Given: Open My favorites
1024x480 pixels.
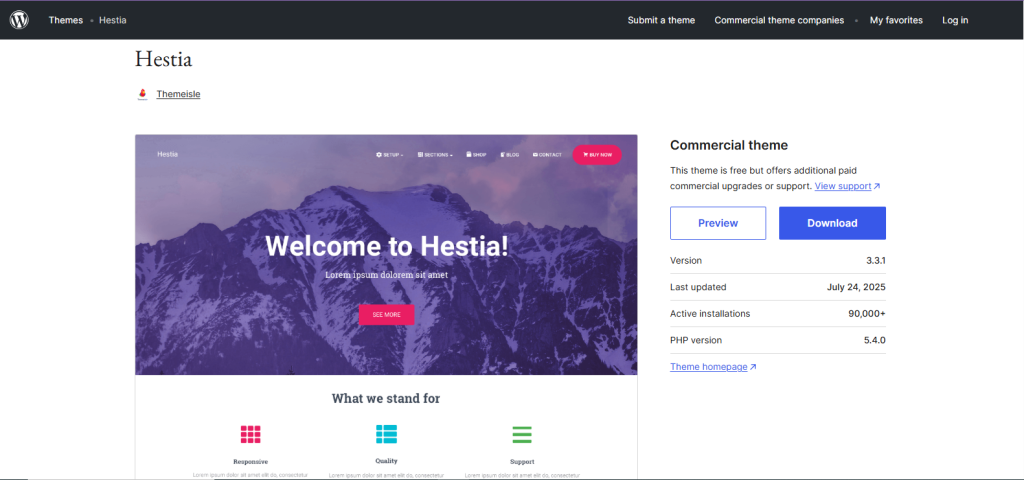Looking at the screenshot, I should click(x=896, y=20).
